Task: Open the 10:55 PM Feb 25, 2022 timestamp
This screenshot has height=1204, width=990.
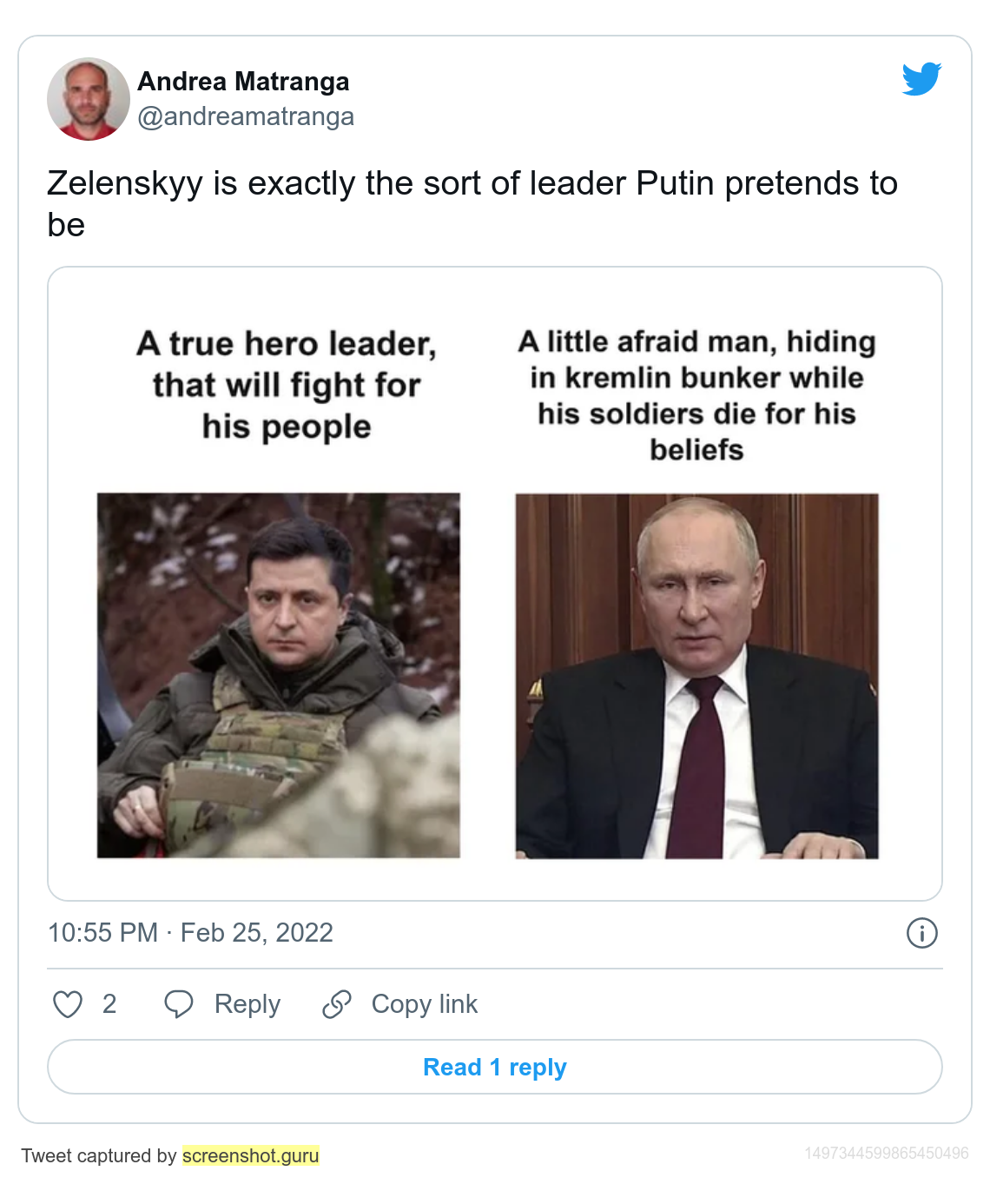Action: coord(190,933)
